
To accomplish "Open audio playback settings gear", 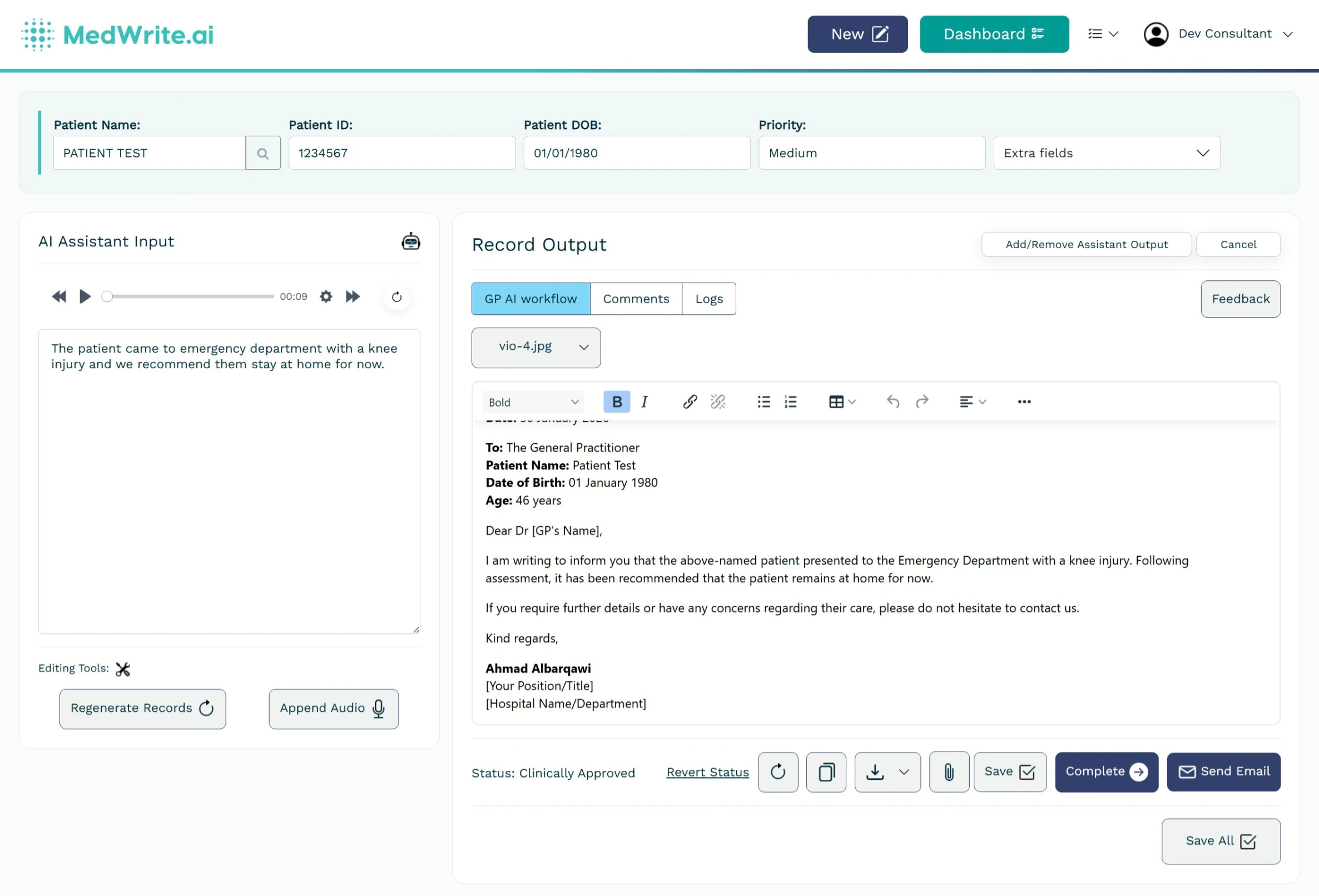I will tap(326, 296).
